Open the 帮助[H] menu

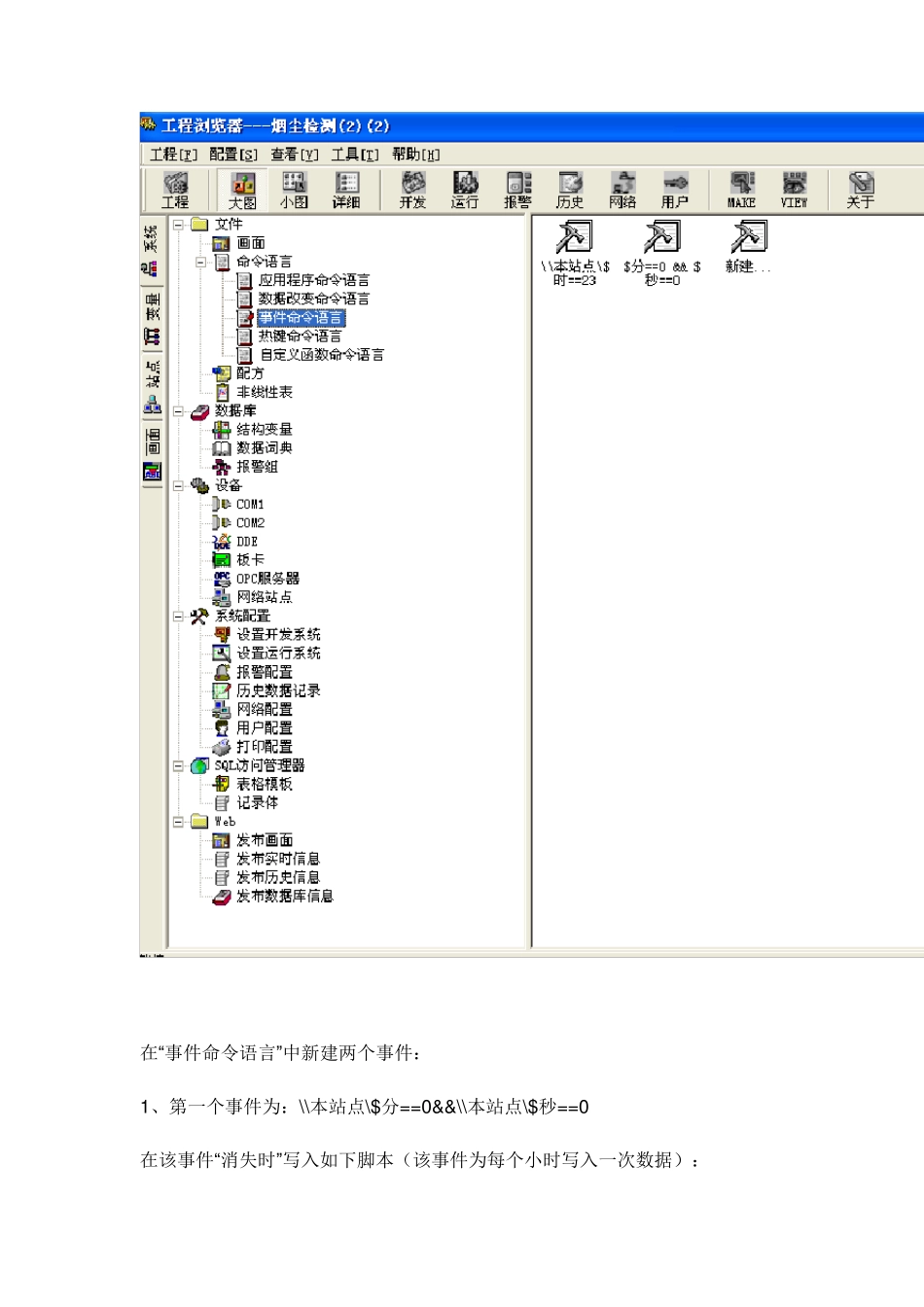coord(416,154)
